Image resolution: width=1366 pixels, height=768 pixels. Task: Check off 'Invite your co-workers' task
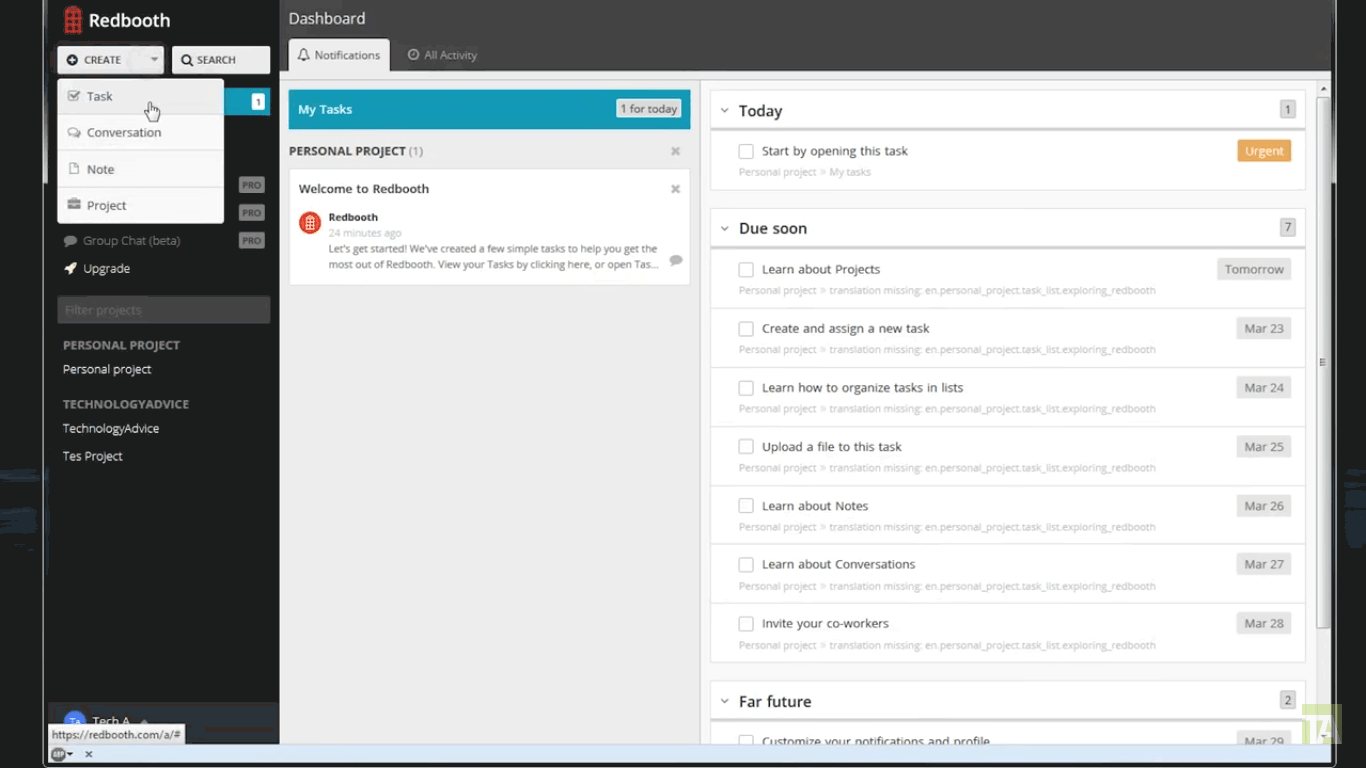pyautogui.click(x=746, y=623)
